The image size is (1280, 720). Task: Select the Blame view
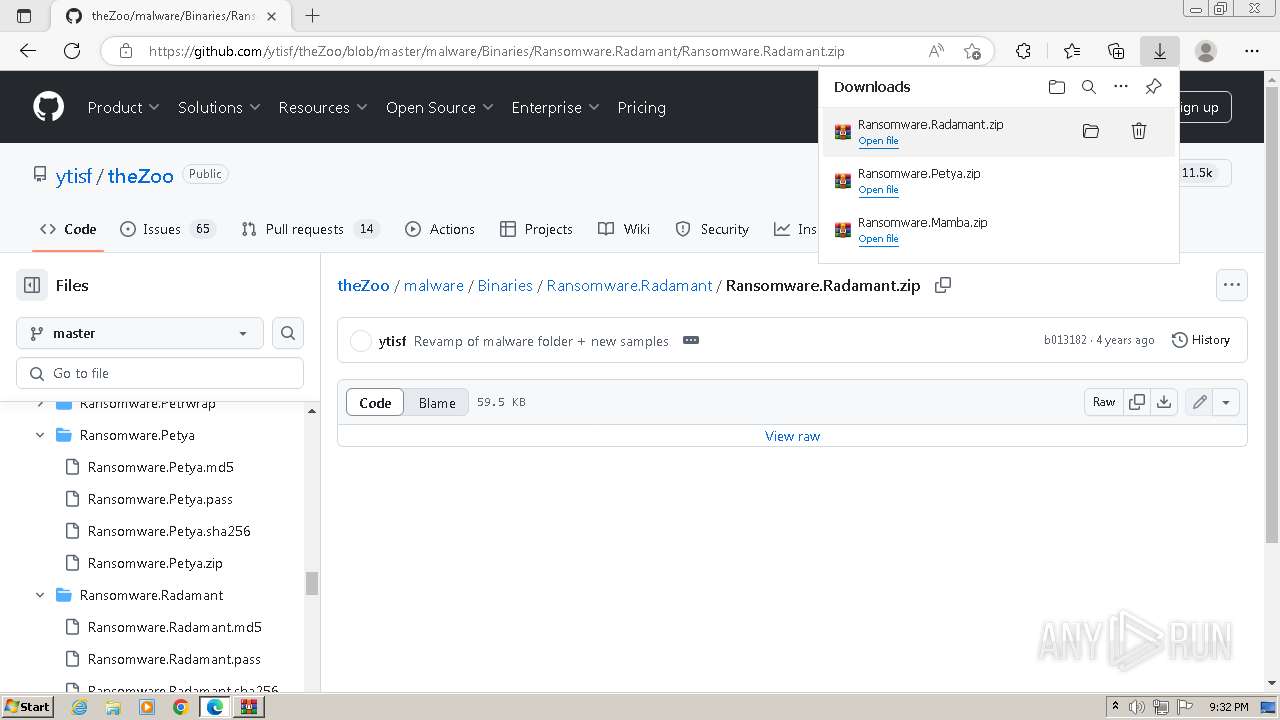[437, 402]
